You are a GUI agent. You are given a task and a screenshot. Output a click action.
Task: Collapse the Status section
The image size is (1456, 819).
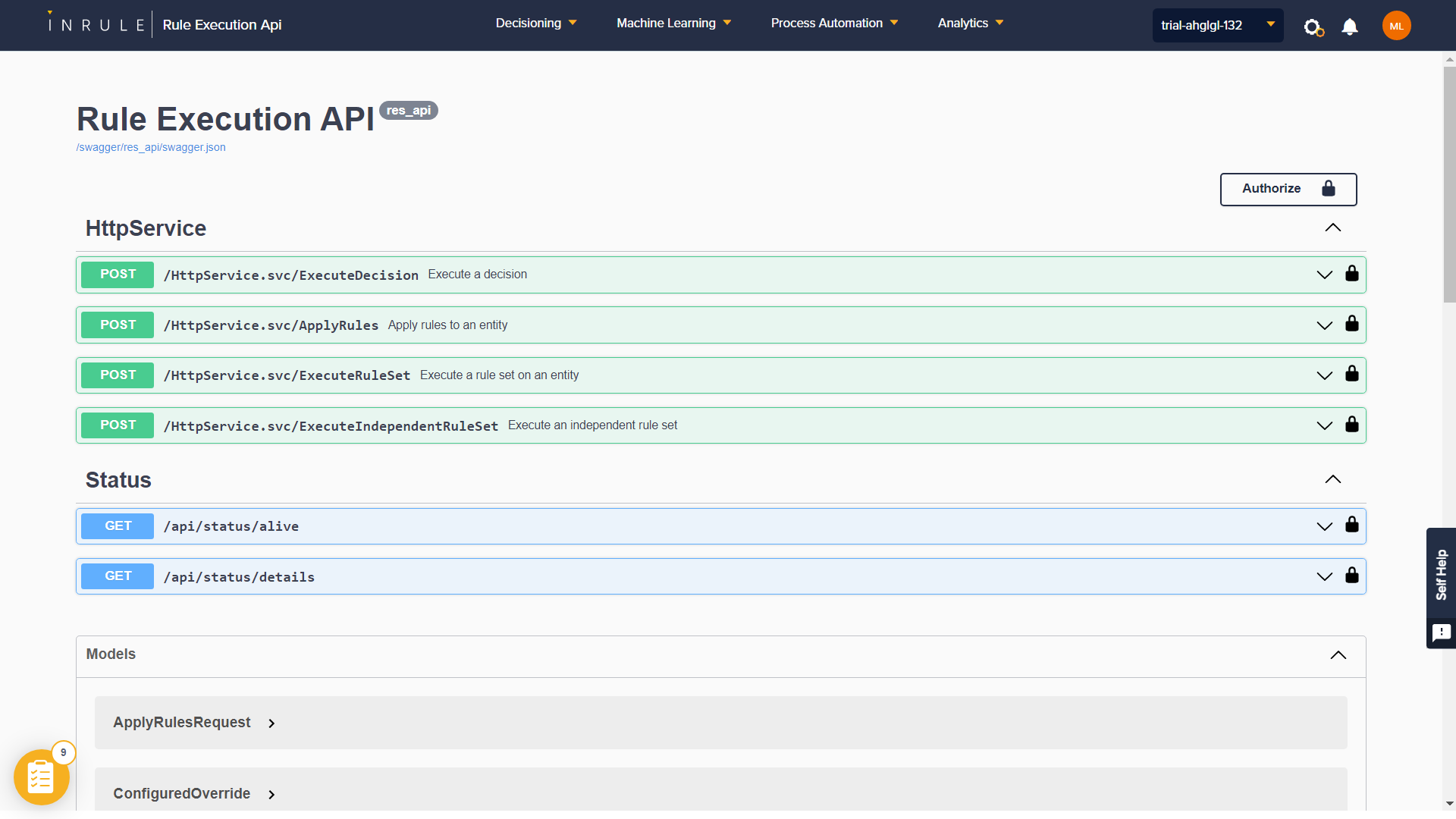(x=1332, y=480)
